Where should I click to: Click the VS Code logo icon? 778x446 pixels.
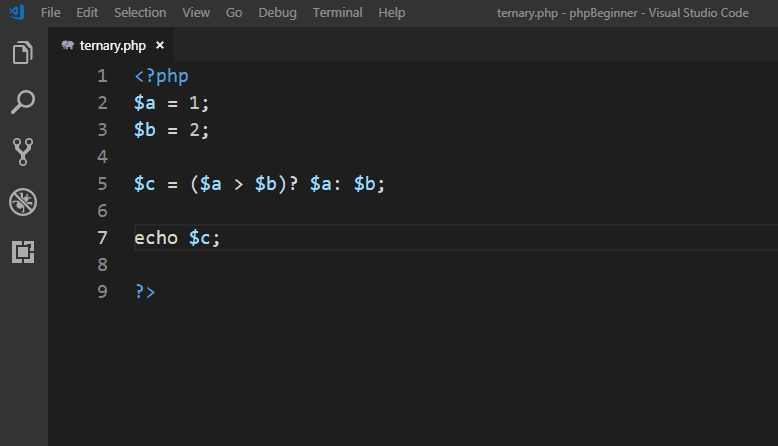pos(17,12)
